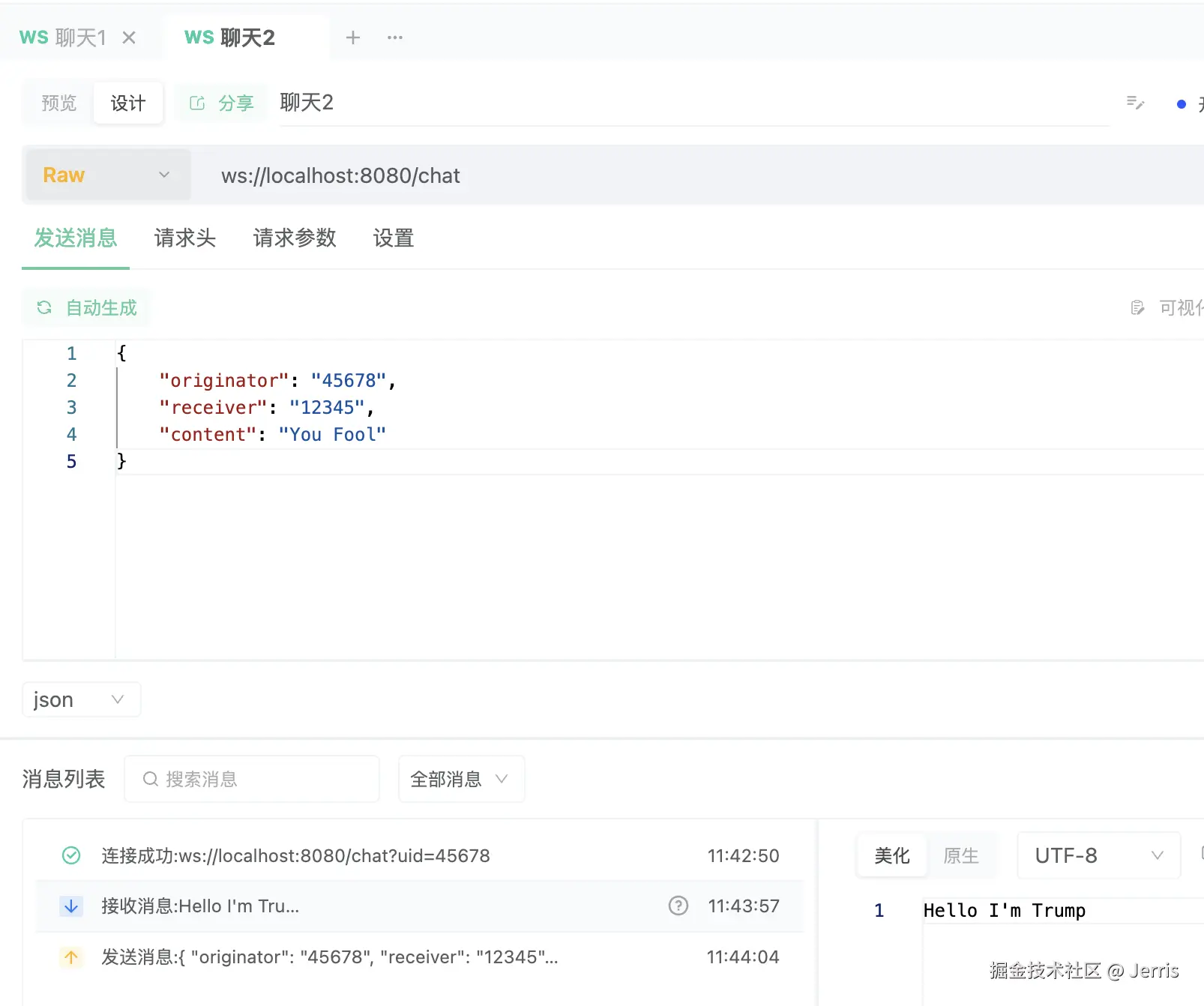Open the Raw protocol dropdown
Viewport: 1204px width, 1006px height.
click(x=108, y=175)
